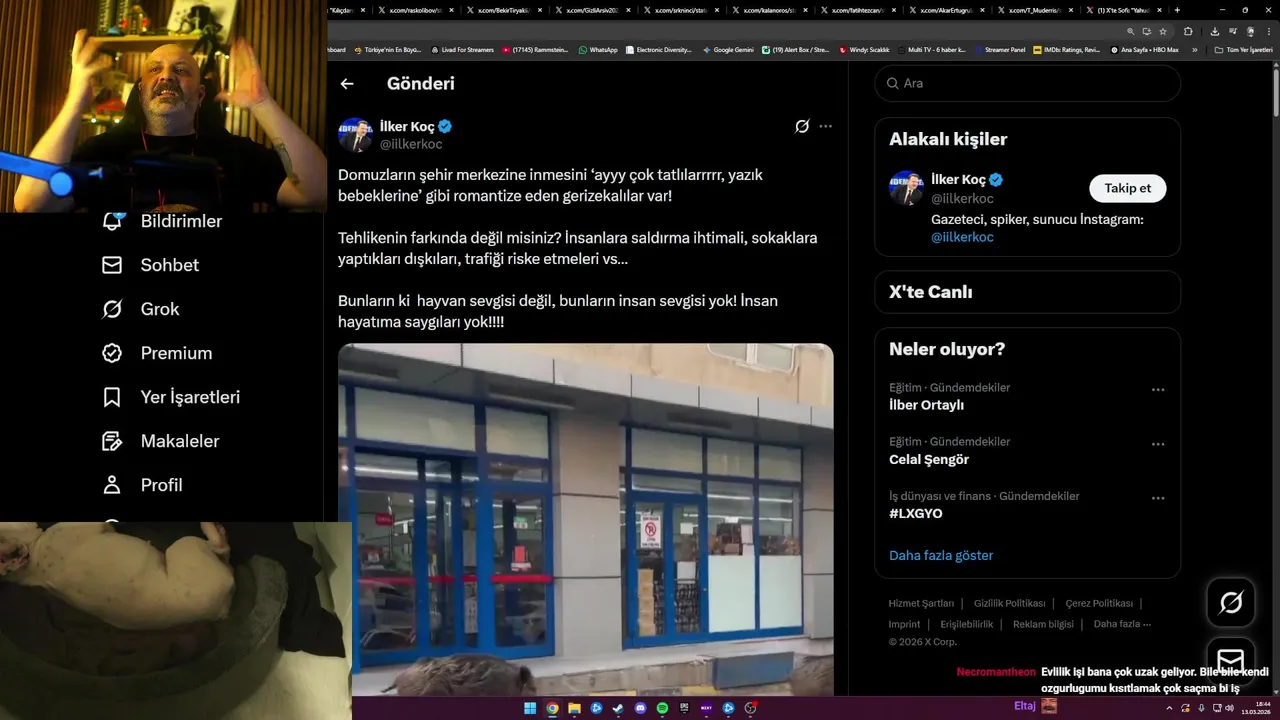Viewport: 1280px width, 720px height.
Task: Click the Grok slash-circle sidebar icon
Action: 112,309
